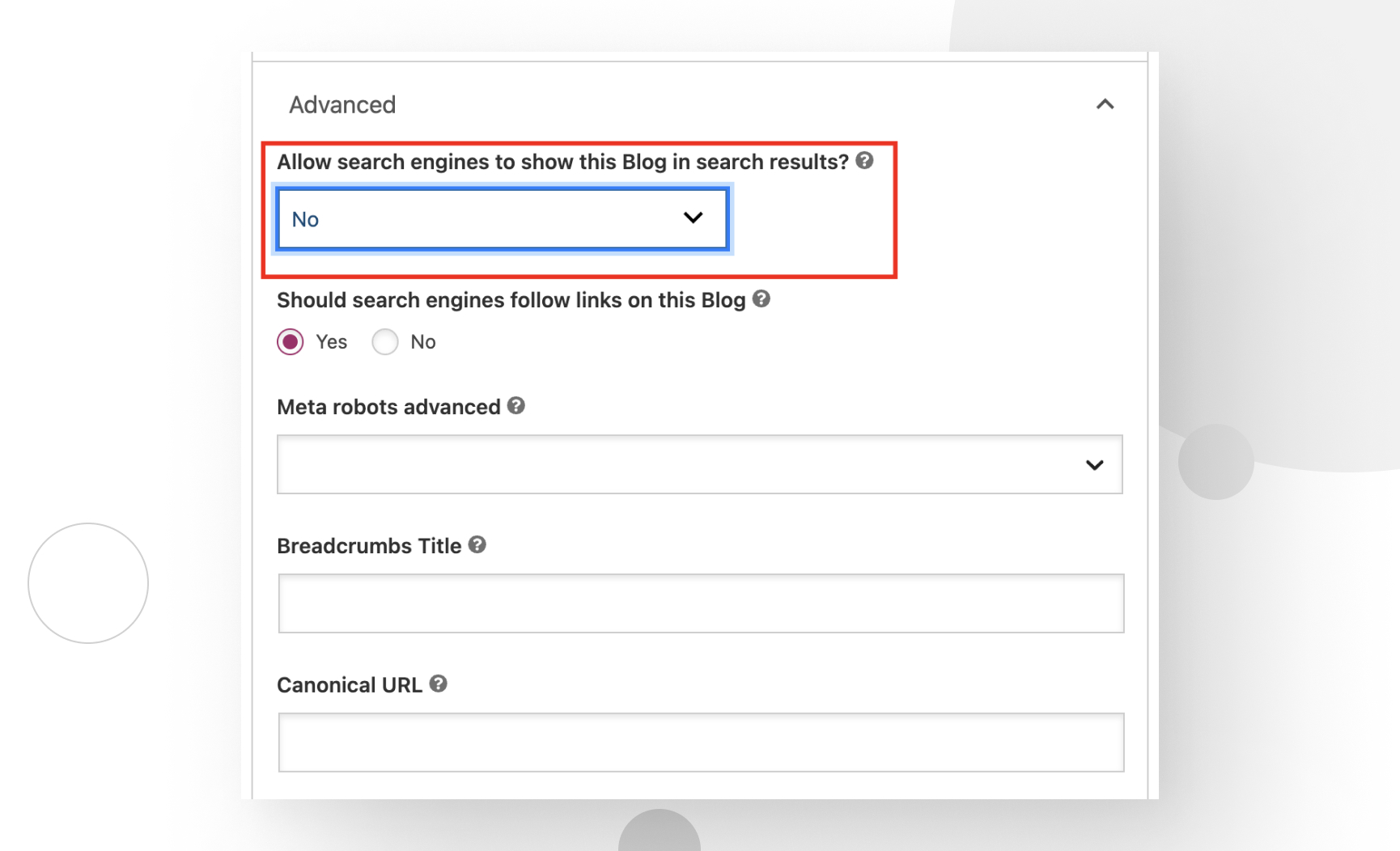Click inside the Canonical URL field
Screen dimensions: 1400x851
coord(700,742)
